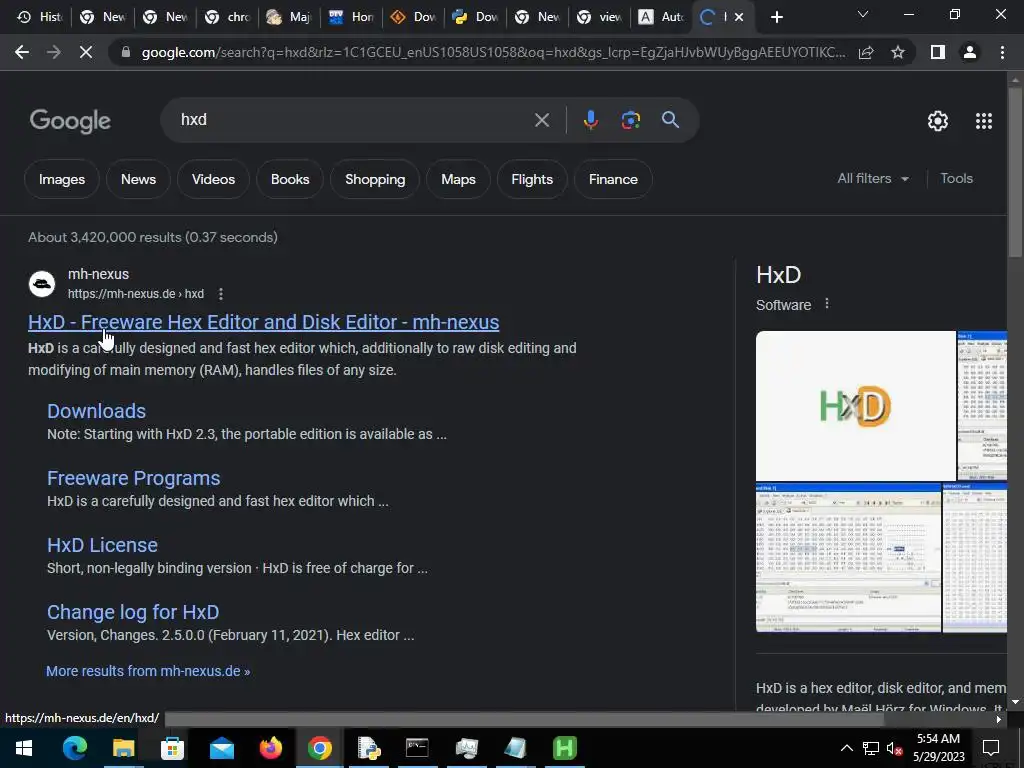Open the Downloads sitelink

click(x=97, y=411)
